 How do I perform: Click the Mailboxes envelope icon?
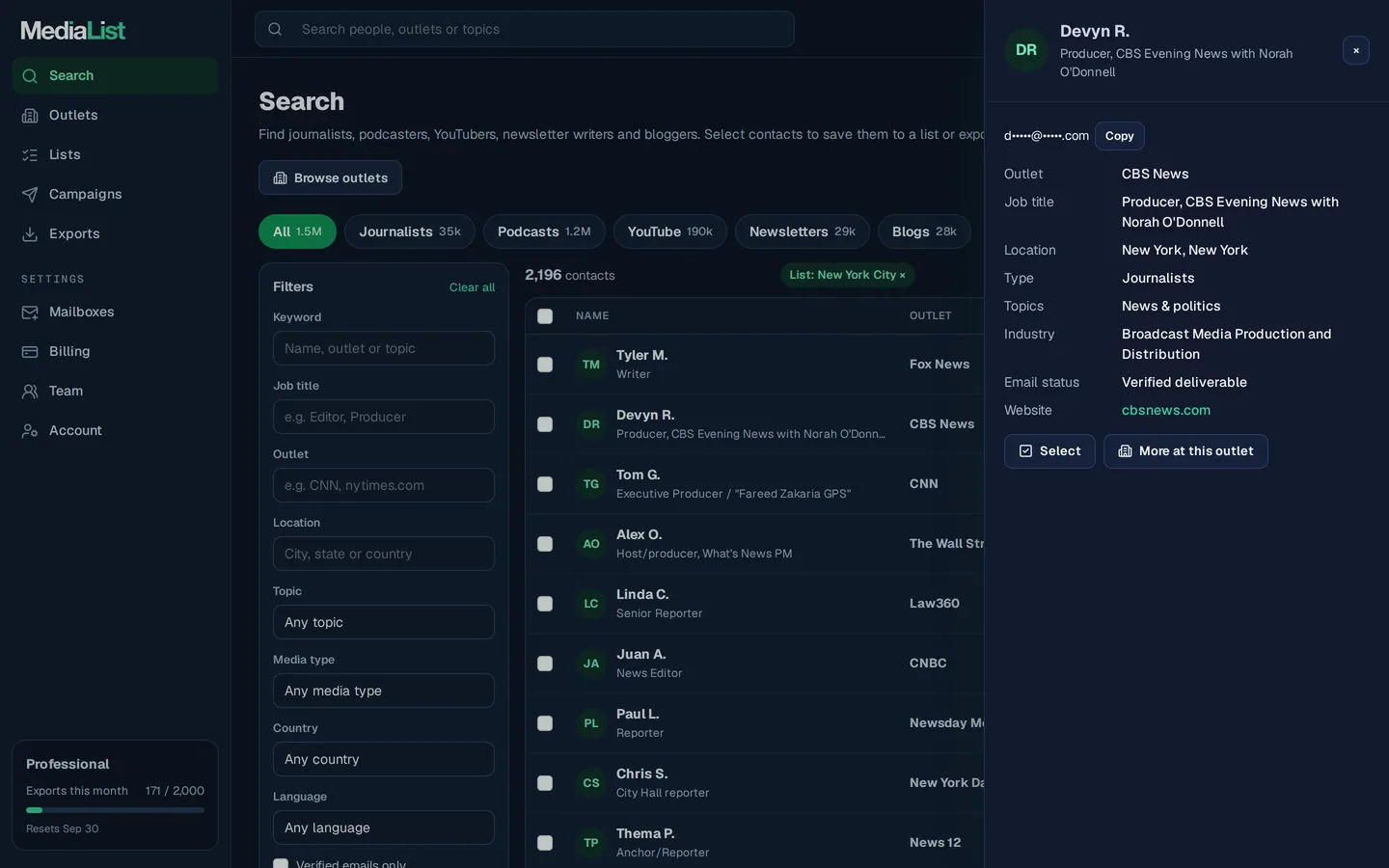[30, 312]
